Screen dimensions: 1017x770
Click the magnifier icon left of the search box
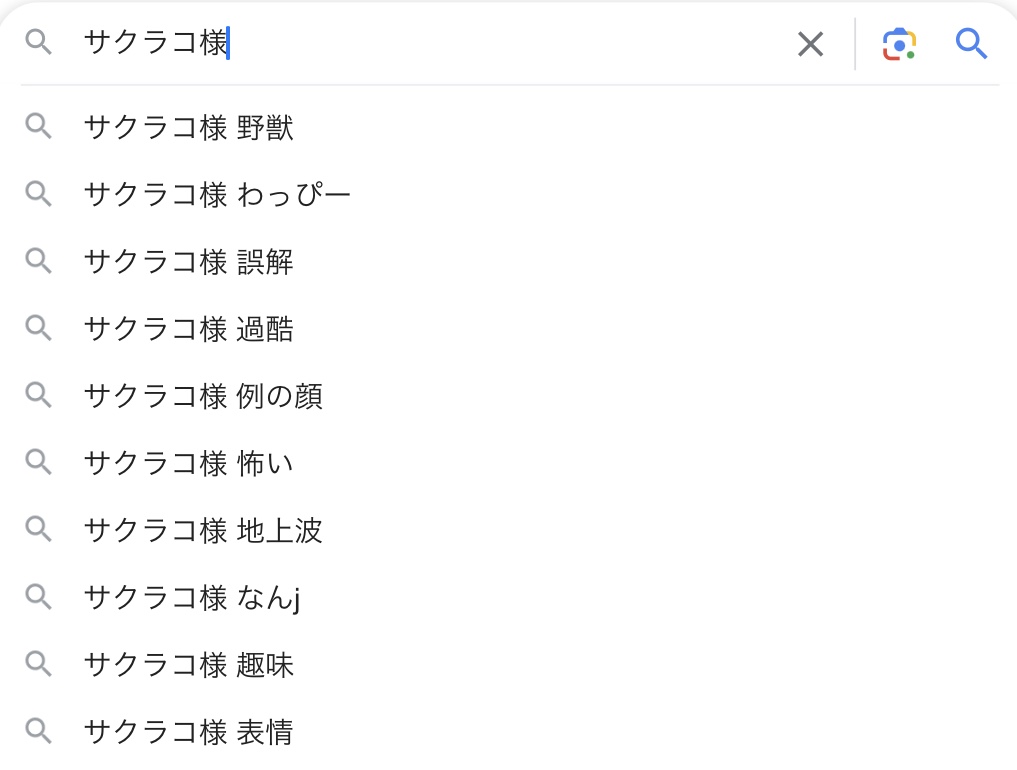click(38, 42)
